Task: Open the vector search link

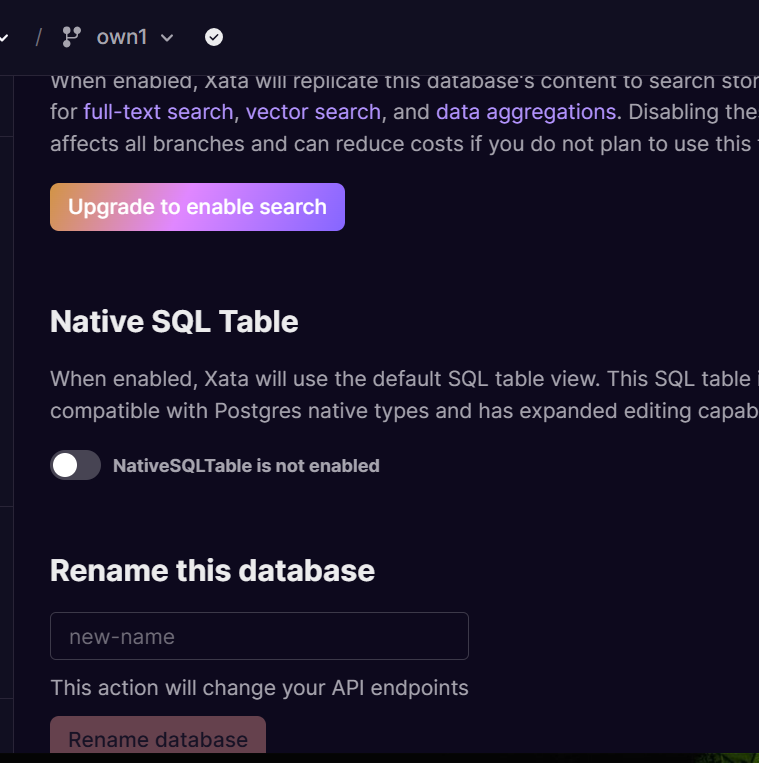Action: tap(313, 112)
